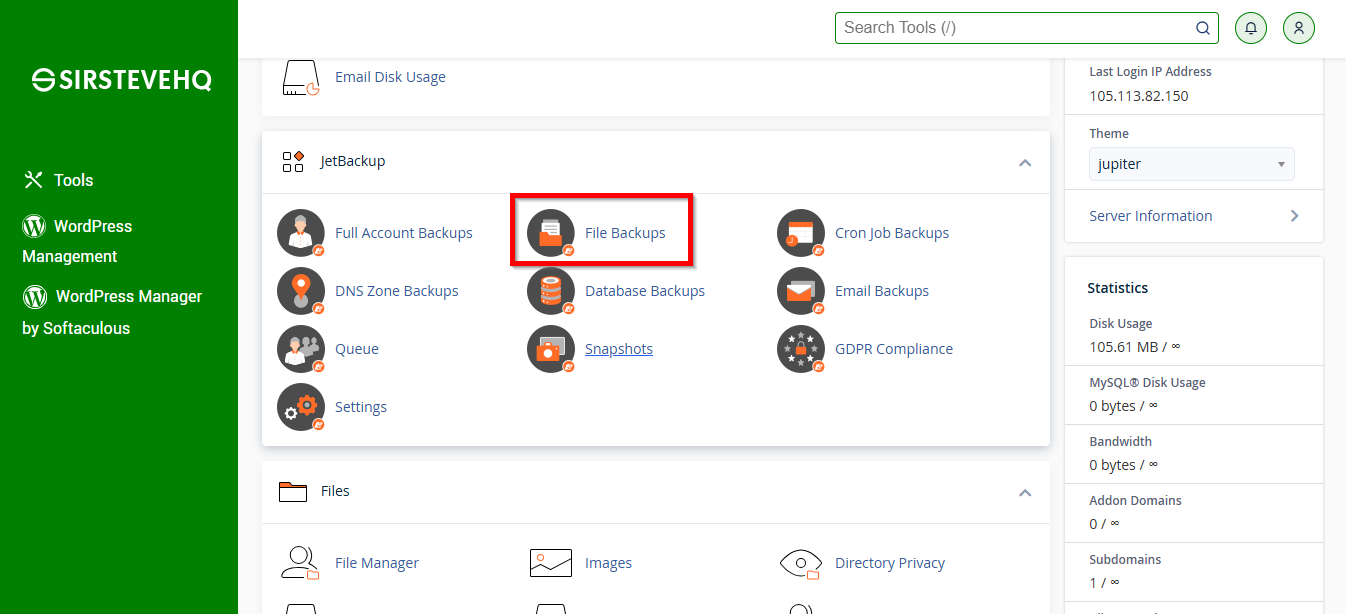Click WordPress Manager by Softaculous logo

click(x=35, y=296)
